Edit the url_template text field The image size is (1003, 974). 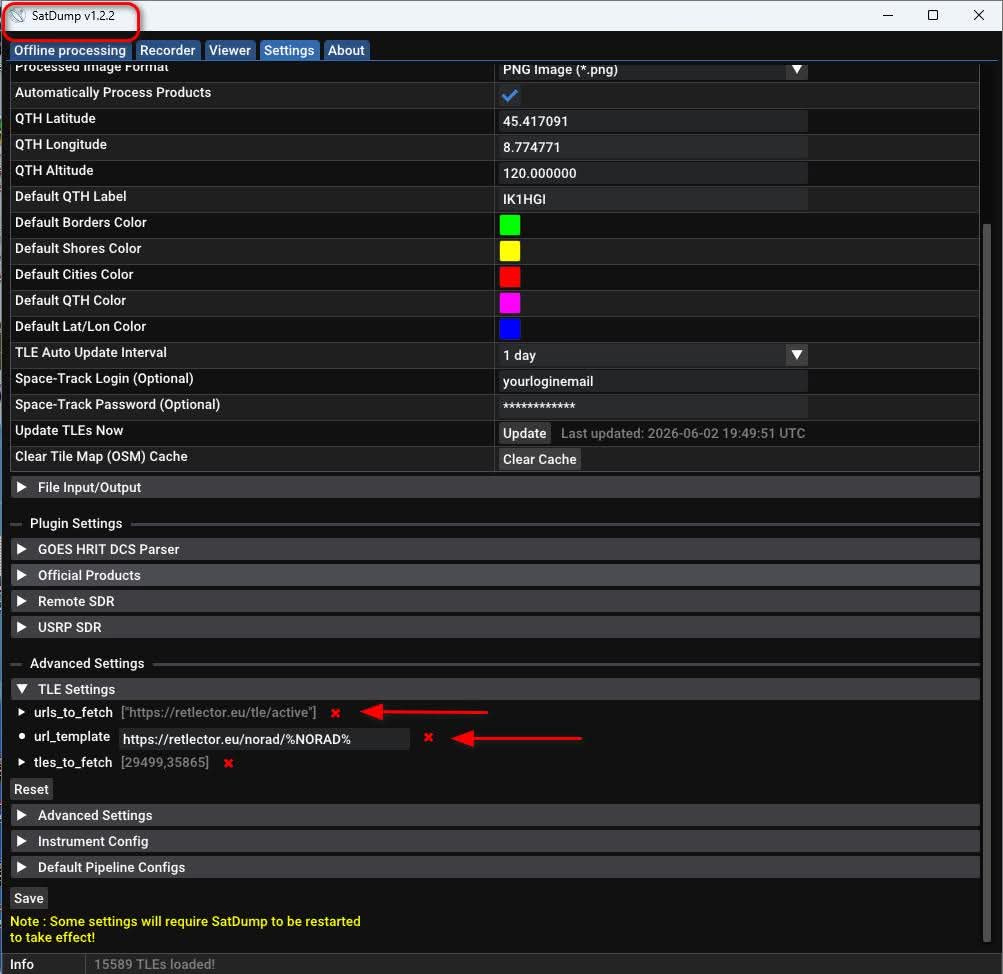(264, 739)
